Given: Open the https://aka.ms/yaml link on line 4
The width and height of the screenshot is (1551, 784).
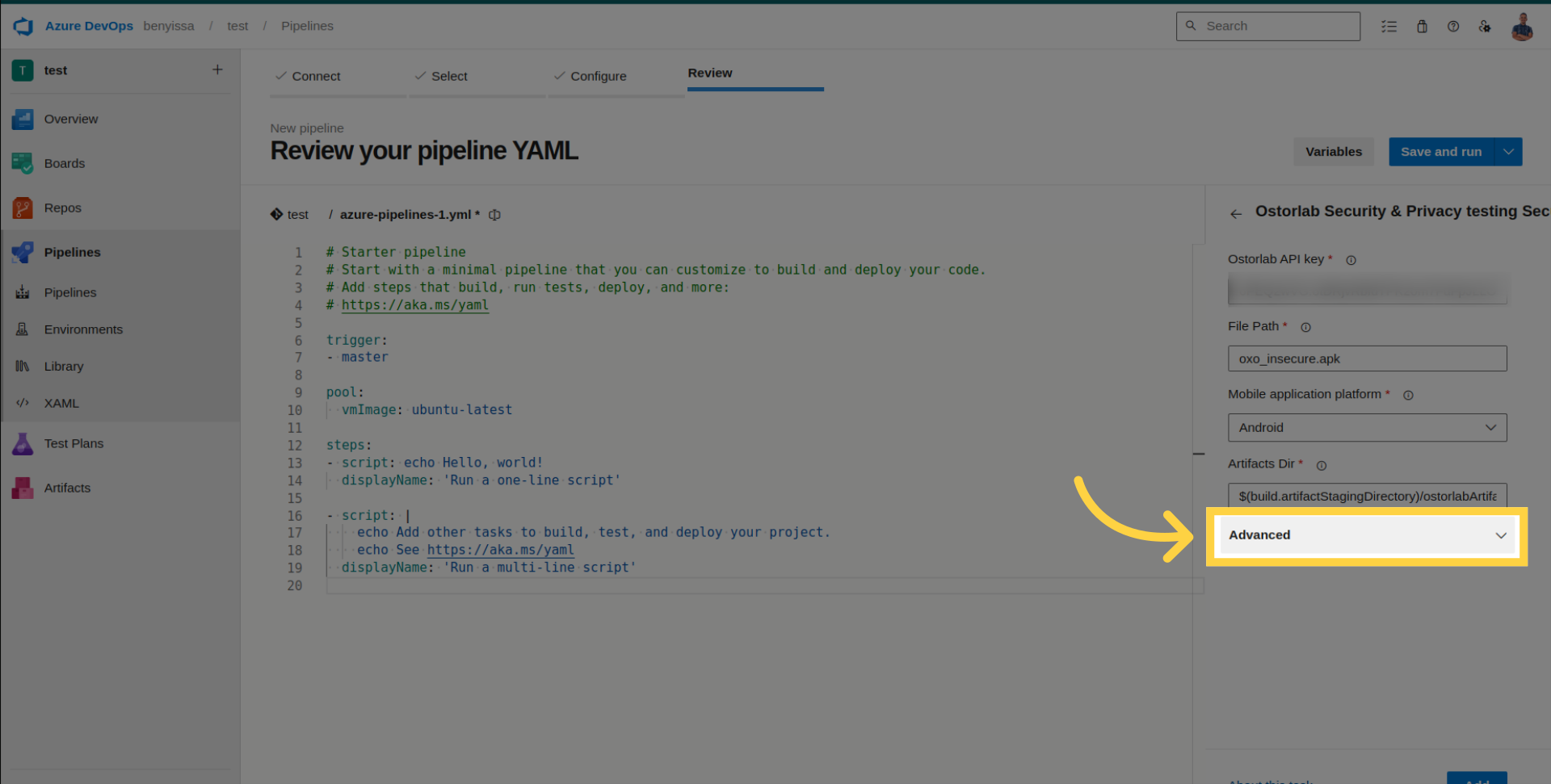Looking at the screenshot, I should coord(414,305).
